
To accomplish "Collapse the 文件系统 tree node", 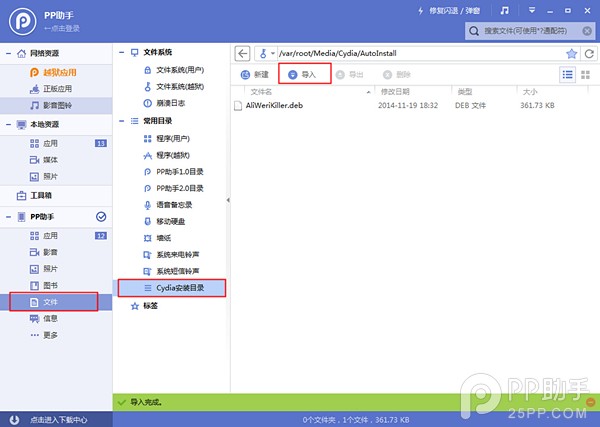I will coord(122,52).
